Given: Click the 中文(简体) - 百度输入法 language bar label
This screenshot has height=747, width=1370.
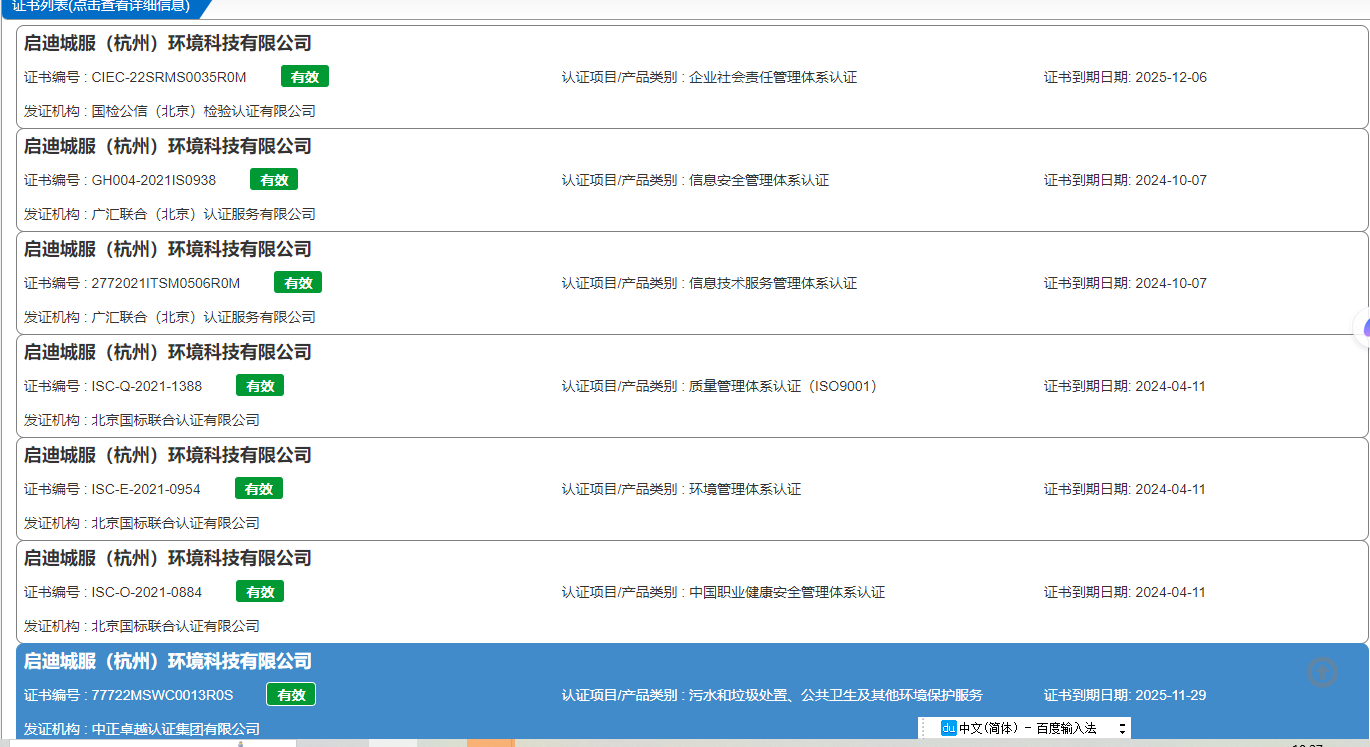Looking at the screenshot, I should click(1028, 729).
